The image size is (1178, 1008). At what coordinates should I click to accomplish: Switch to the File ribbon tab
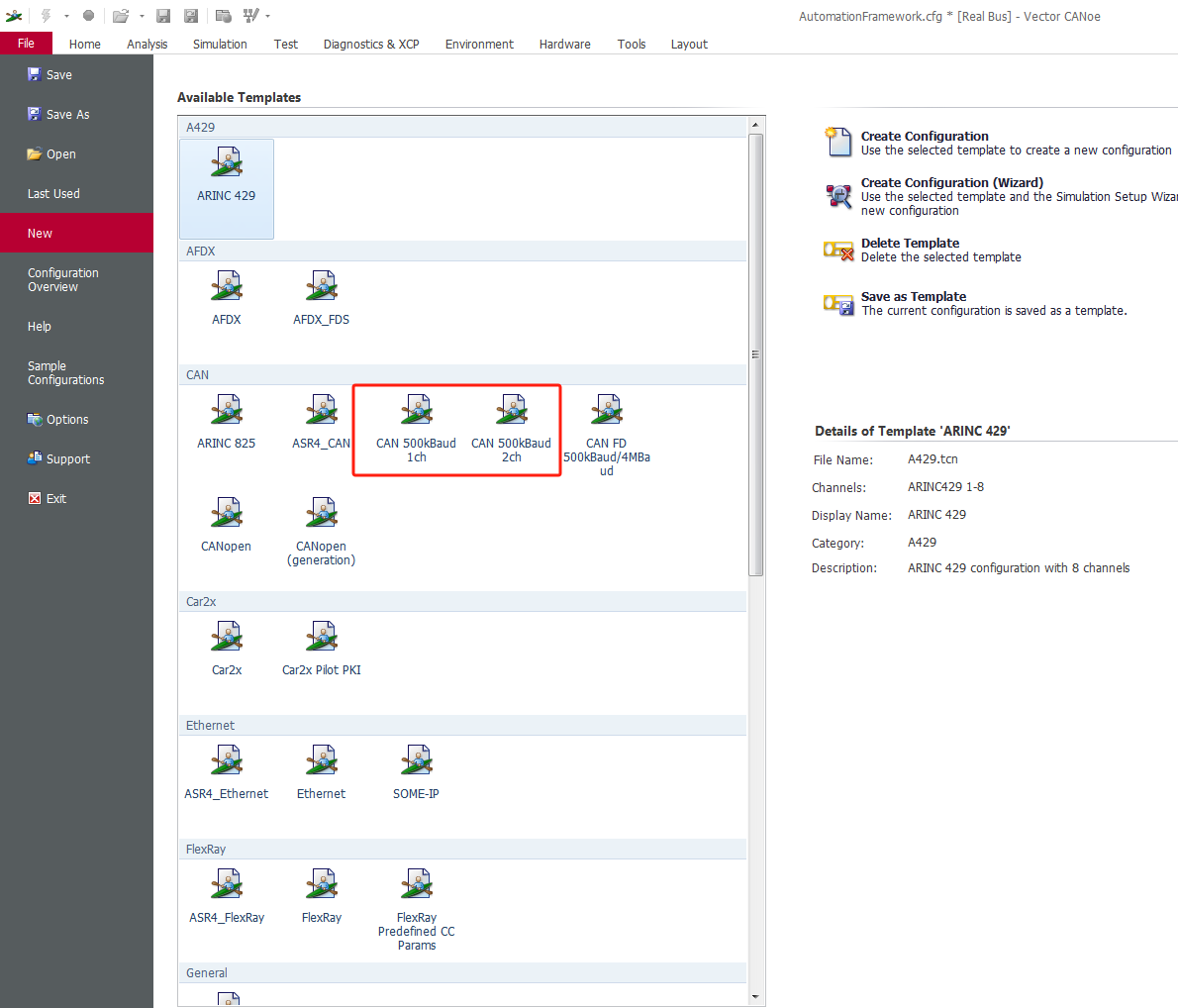pyautogui.click(x=27, y=44)
